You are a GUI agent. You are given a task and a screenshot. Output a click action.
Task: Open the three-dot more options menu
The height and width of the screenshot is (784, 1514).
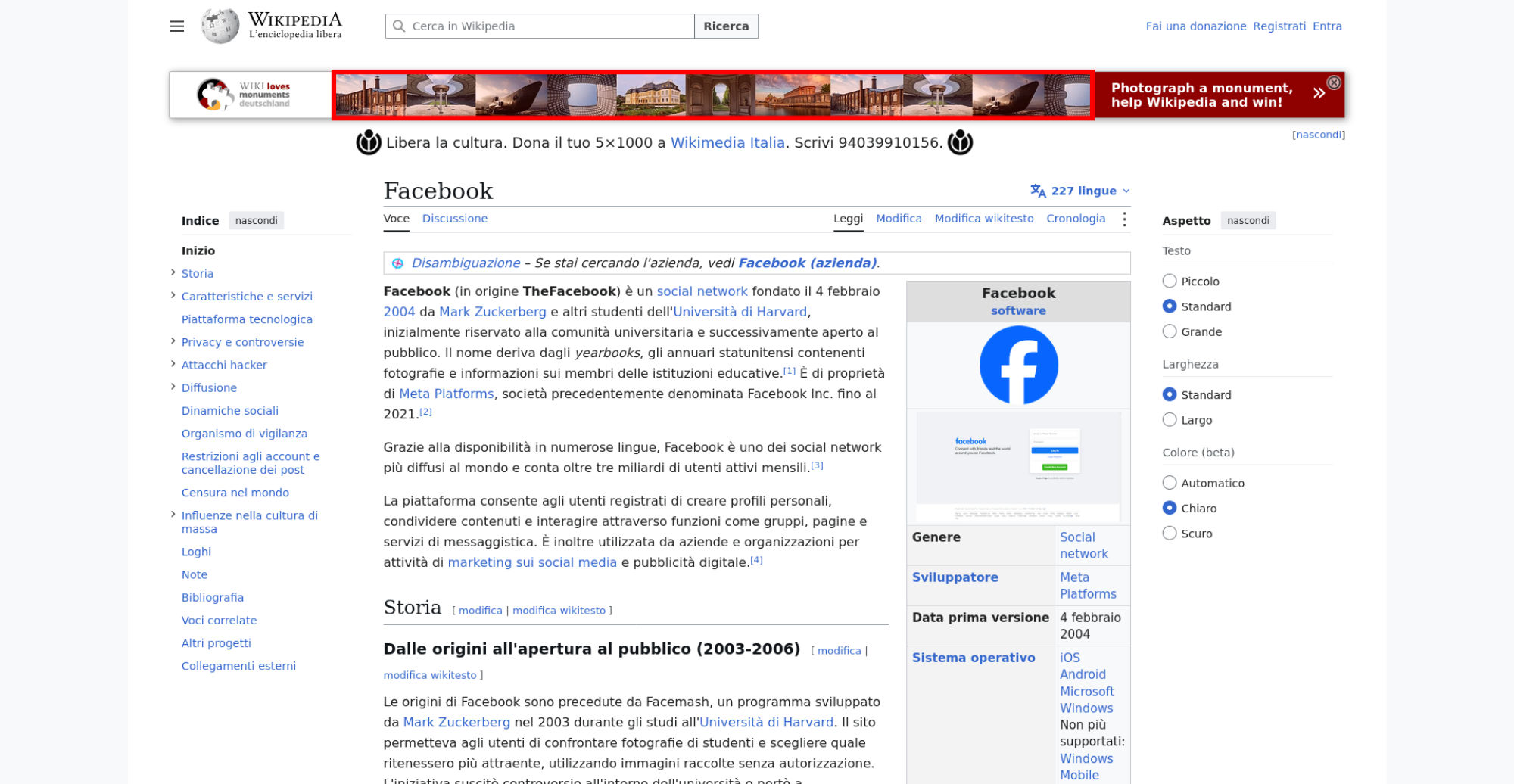(x=1124, y=219)
